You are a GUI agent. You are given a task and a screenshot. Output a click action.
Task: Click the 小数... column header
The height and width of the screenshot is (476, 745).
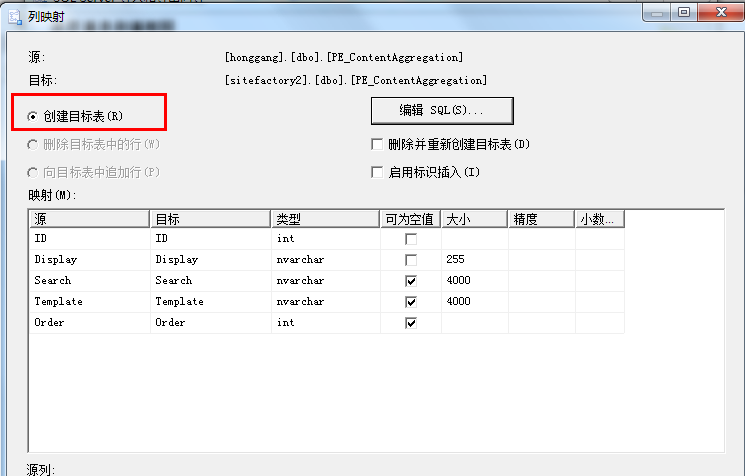pyautogui.click(x=600, y=219)
